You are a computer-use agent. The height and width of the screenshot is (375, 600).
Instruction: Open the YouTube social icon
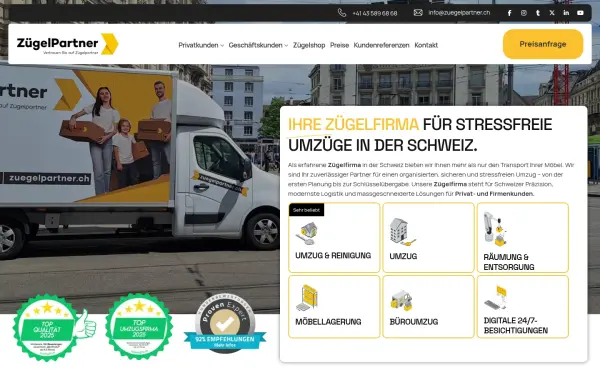click(580, 13)
